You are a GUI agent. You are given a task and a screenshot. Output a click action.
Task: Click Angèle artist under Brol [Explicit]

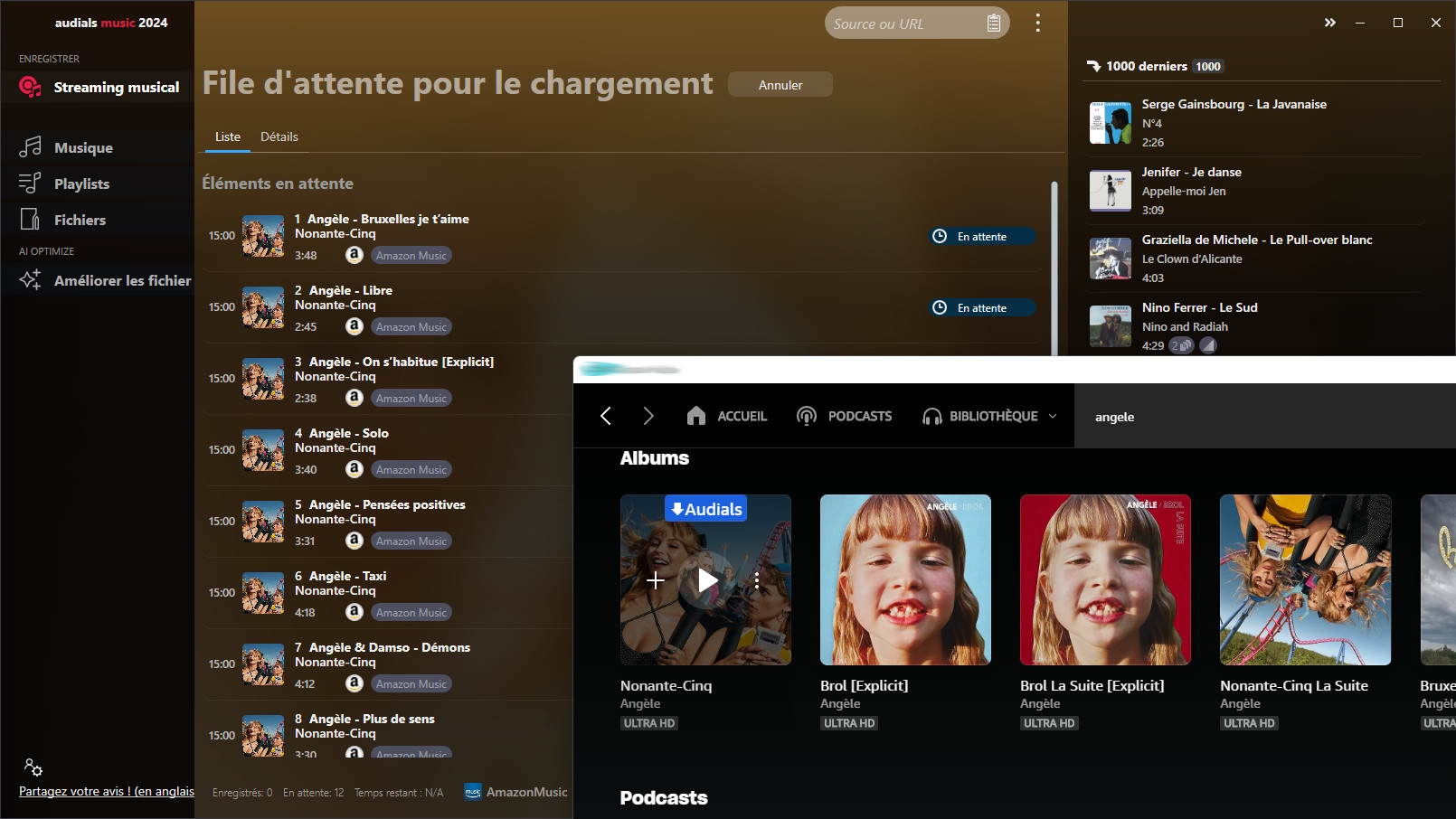coord(840,703)
